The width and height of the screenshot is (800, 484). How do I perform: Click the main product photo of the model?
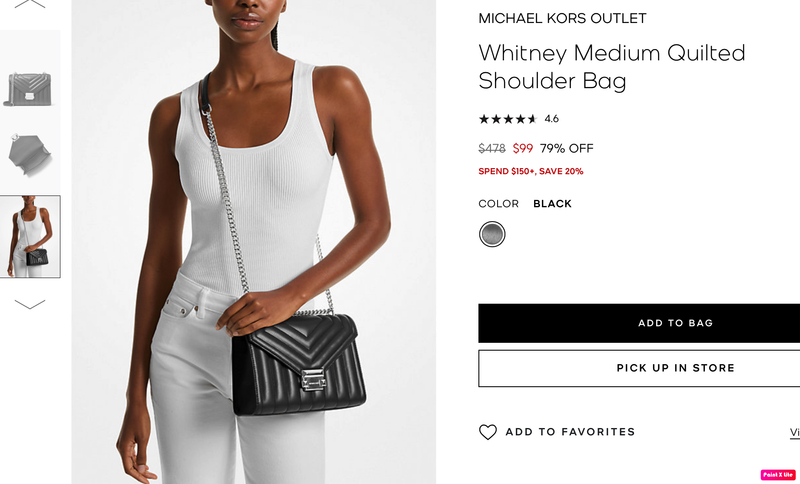[254, 242]
